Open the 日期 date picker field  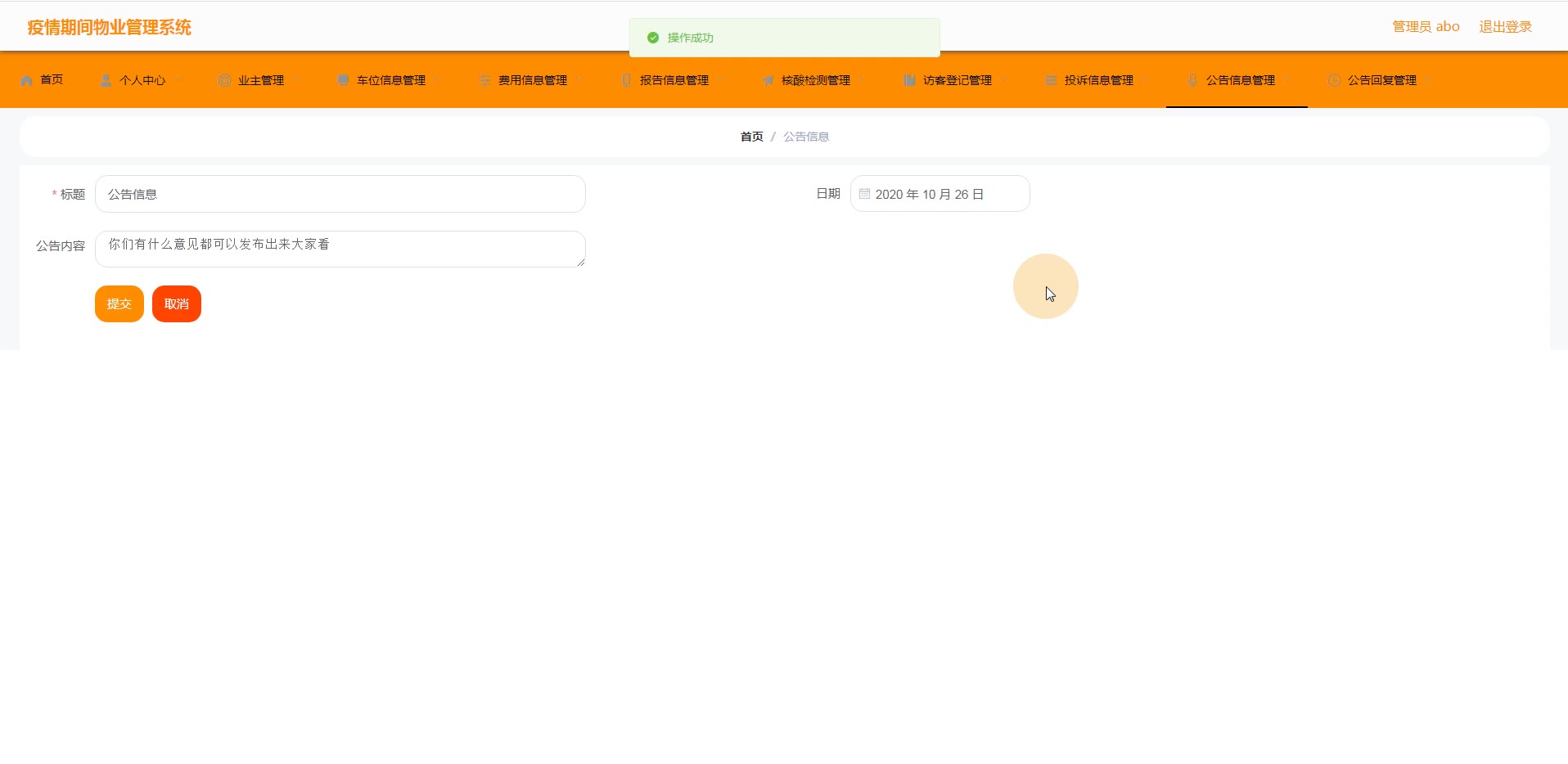coord(940,194)
